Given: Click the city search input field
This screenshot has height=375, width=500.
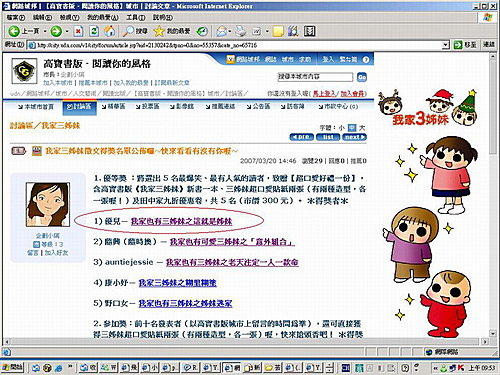Looking at the screenshot, I should pos(315,77).
